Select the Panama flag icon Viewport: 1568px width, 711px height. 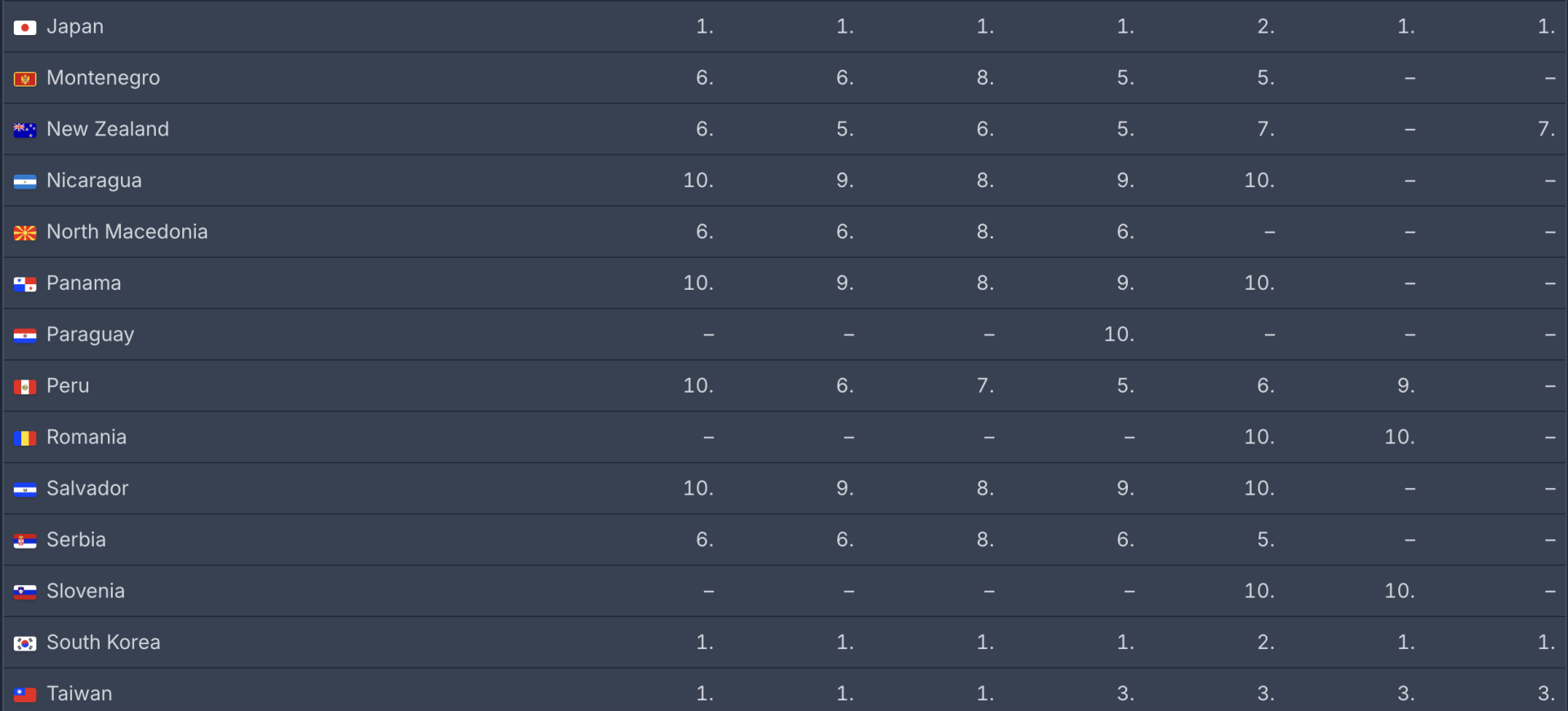25,285
